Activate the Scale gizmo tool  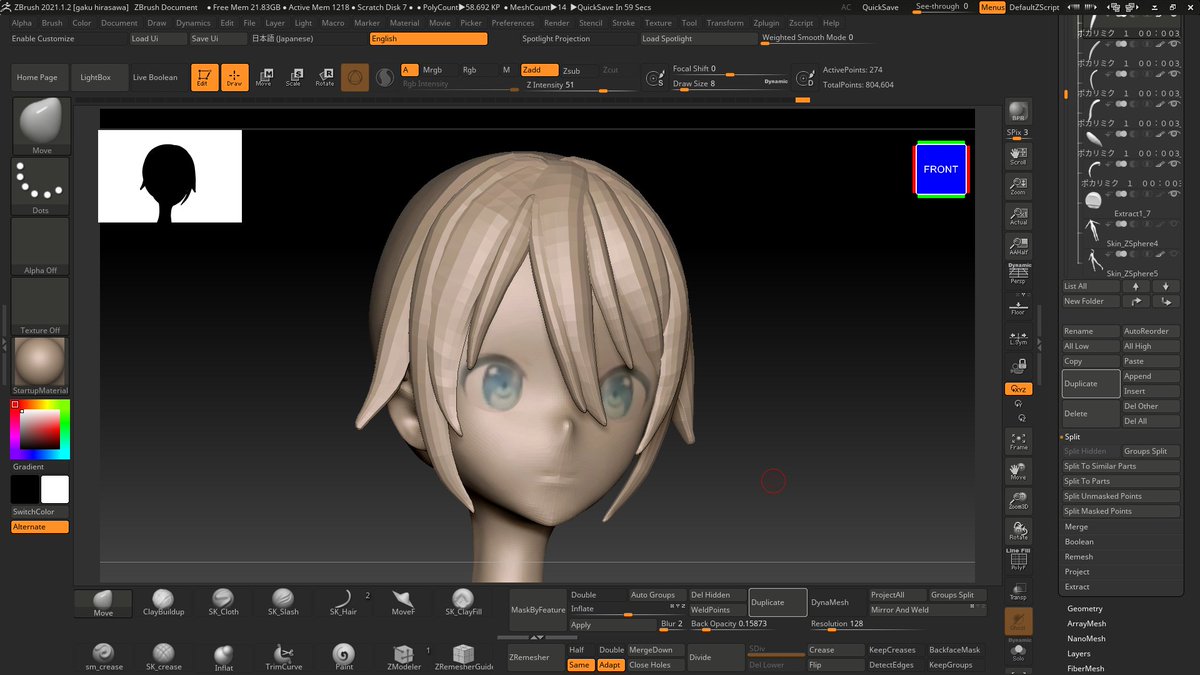pyautogui.click(x=294, y=77)
